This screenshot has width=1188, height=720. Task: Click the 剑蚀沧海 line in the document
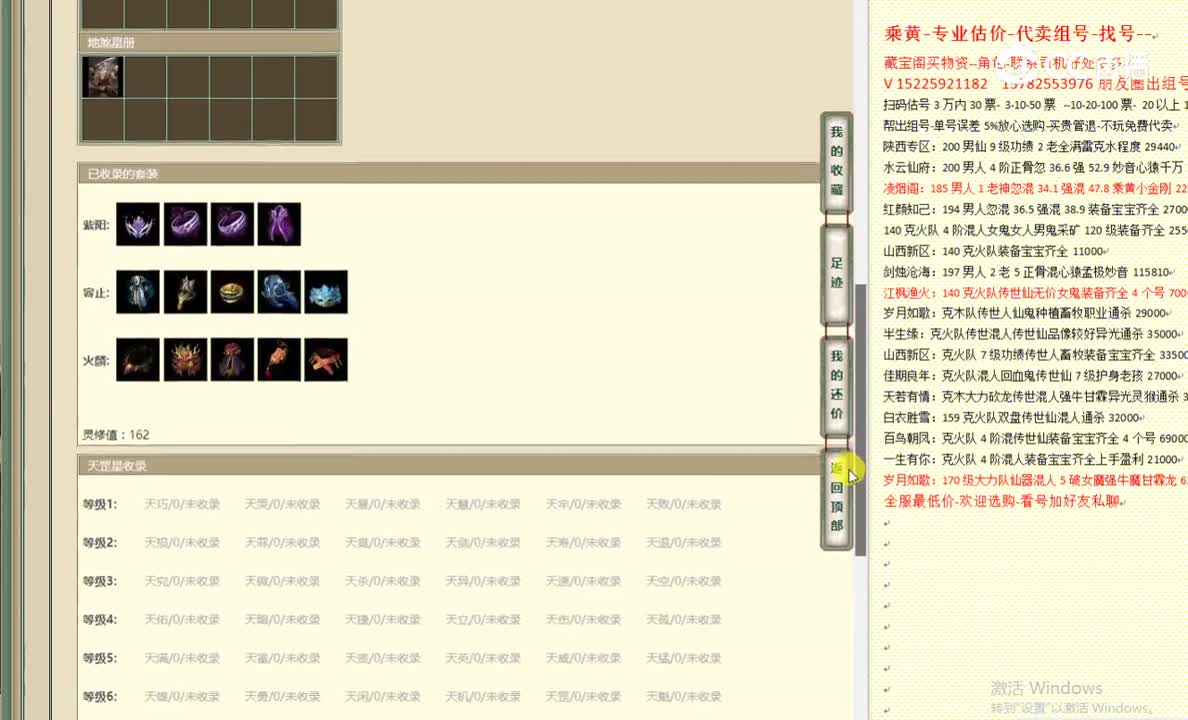[1029, 271]
